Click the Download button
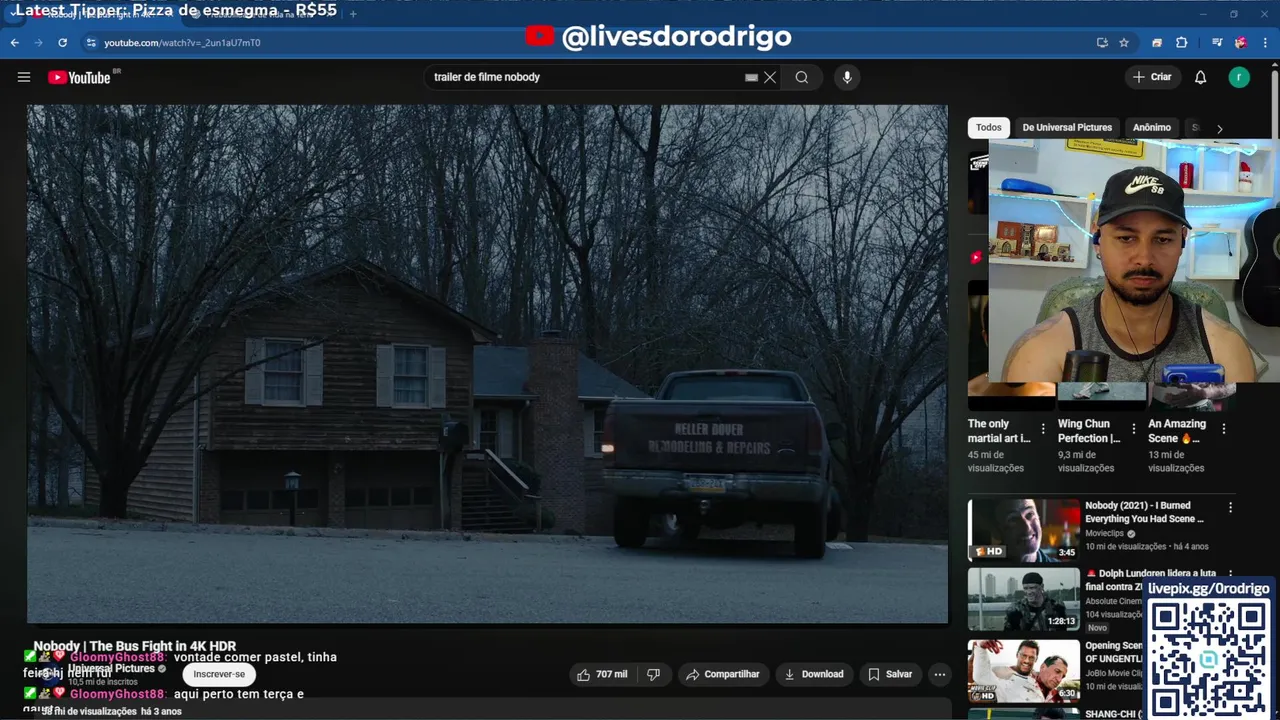 [814, 674]
